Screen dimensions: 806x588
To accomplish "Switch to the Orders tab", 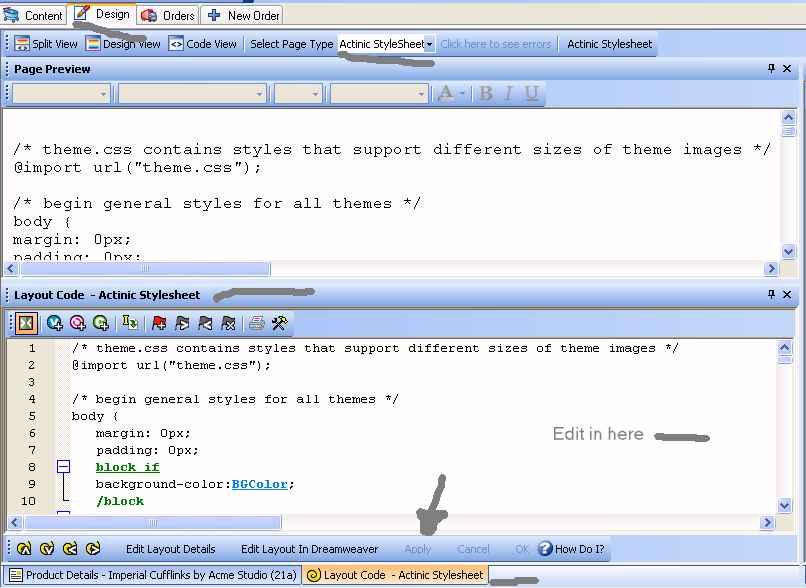I will tap(168, 15).
